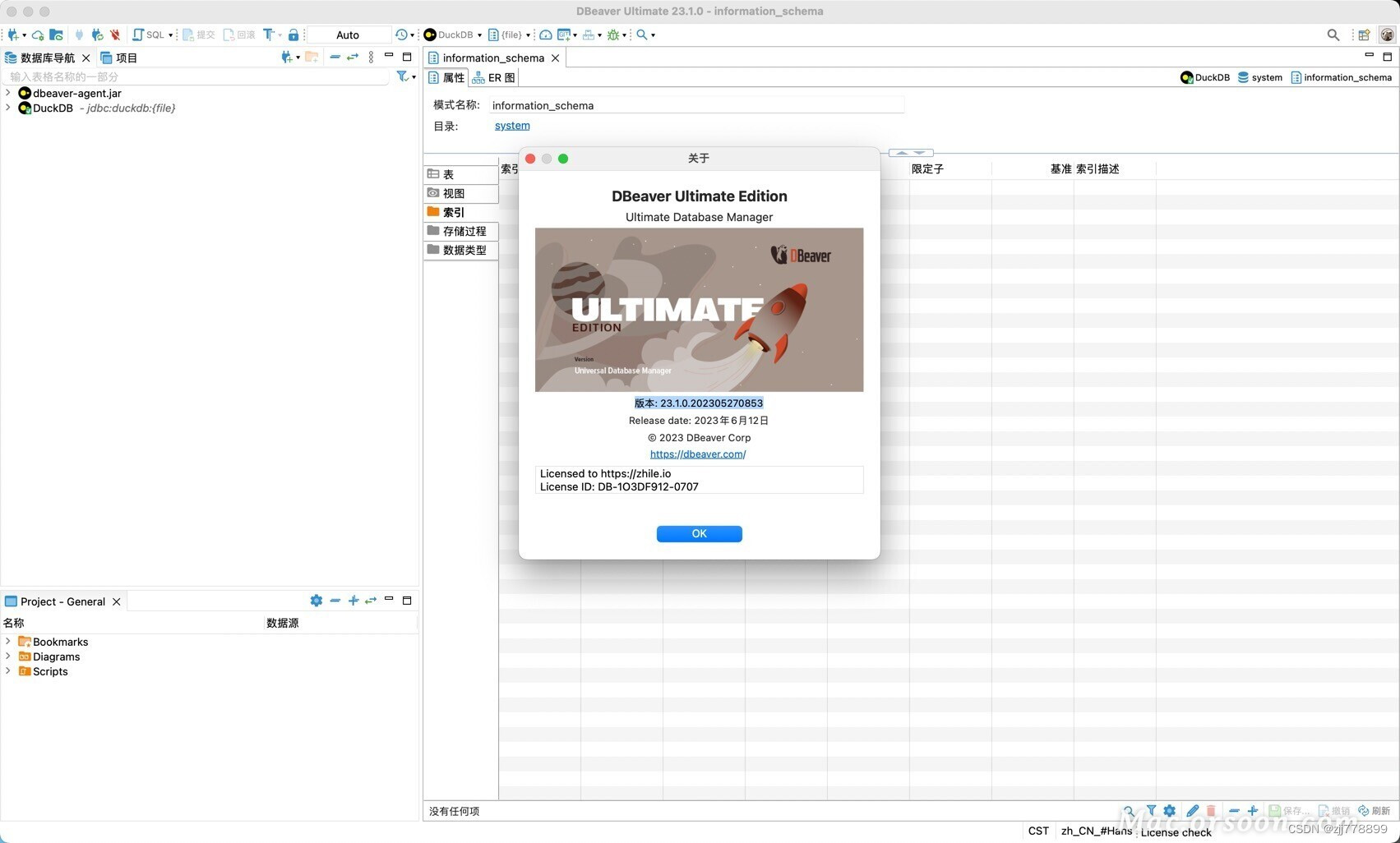The image size is (1400, 843).
Task: Select the 视图 section
Action: tap(461, 193)
